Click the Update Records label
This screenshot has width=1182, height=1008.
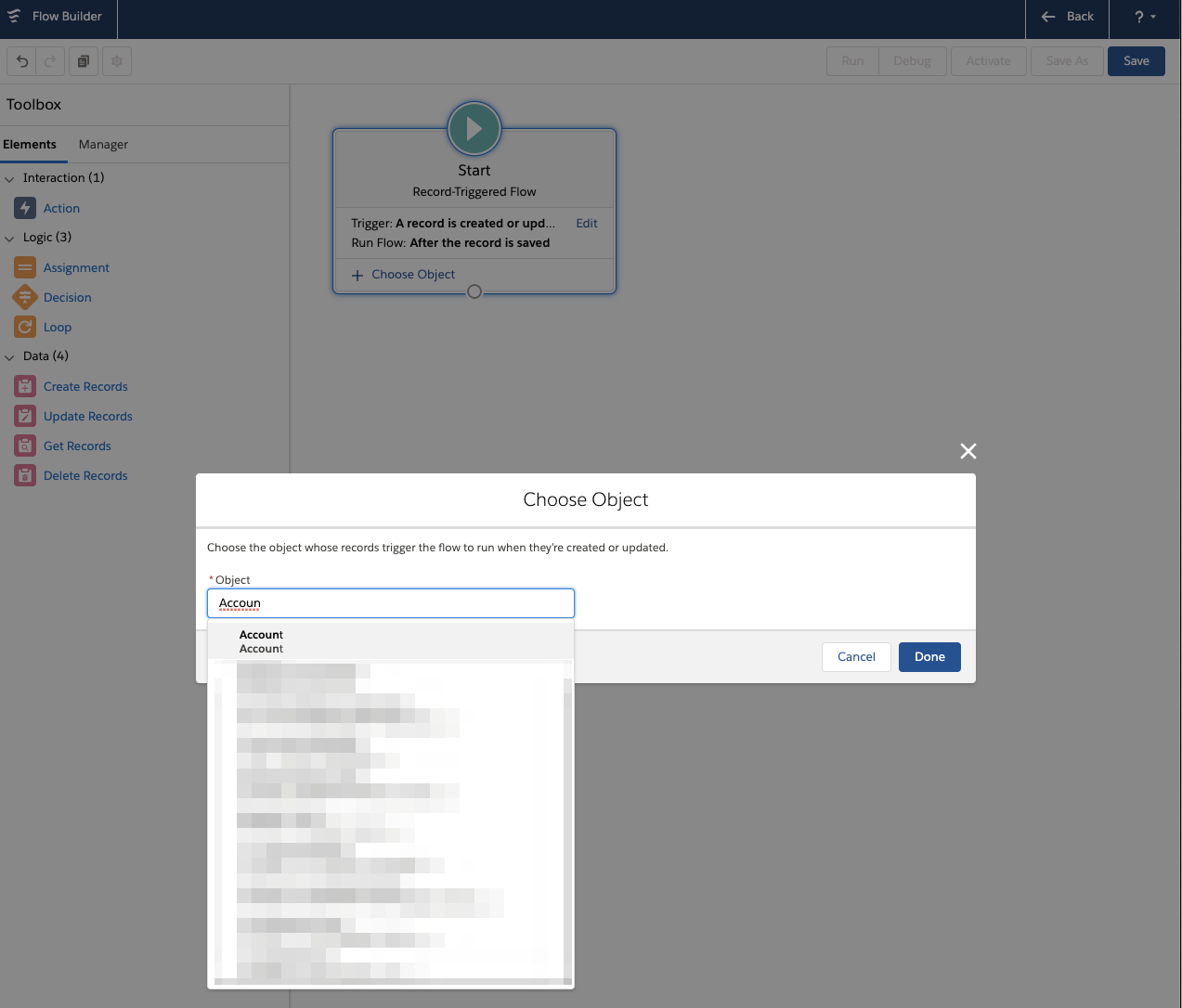click(x=88, y=417)
